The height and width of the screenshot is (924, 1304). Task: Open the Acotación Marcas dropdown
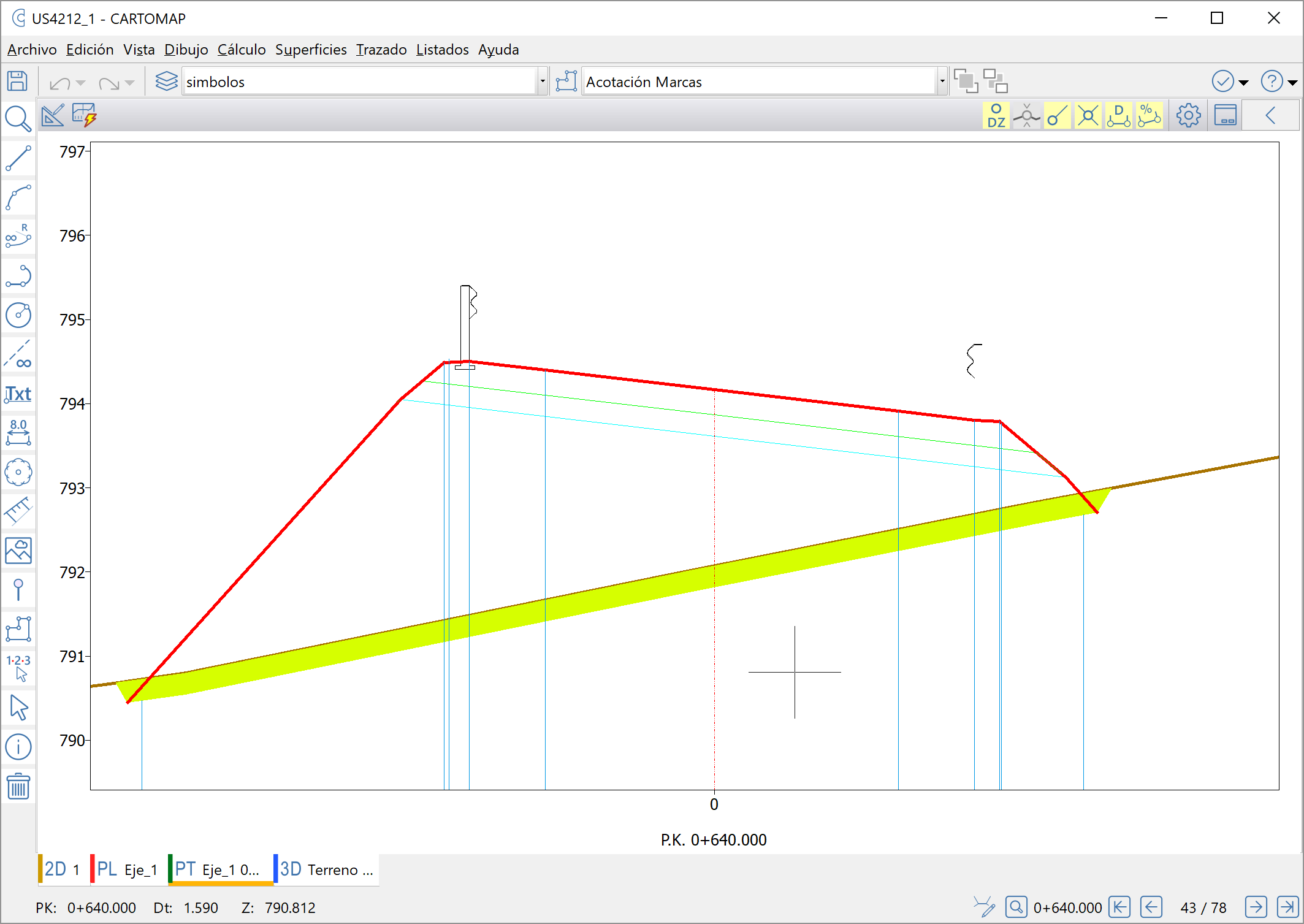point(942,82)
